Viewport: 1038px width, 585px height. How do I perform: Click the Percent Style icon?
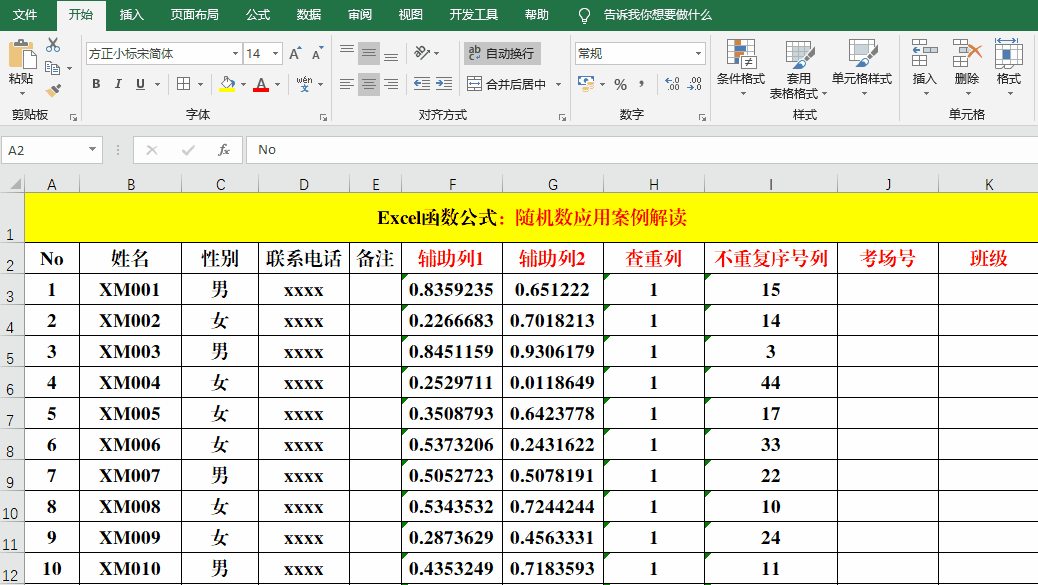(620, 85)
